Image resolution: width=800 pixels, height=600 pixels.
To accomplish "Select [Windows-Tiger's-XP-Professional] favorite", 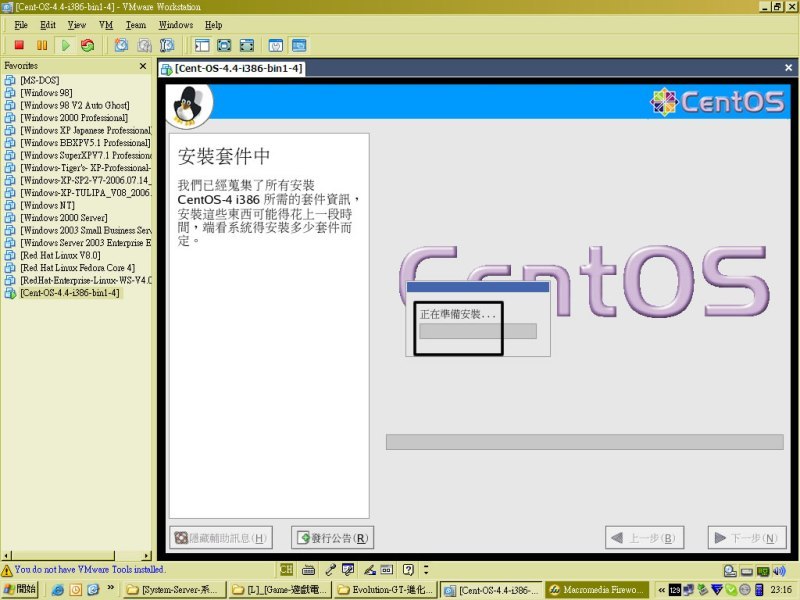I will click(x=86, y=168).
